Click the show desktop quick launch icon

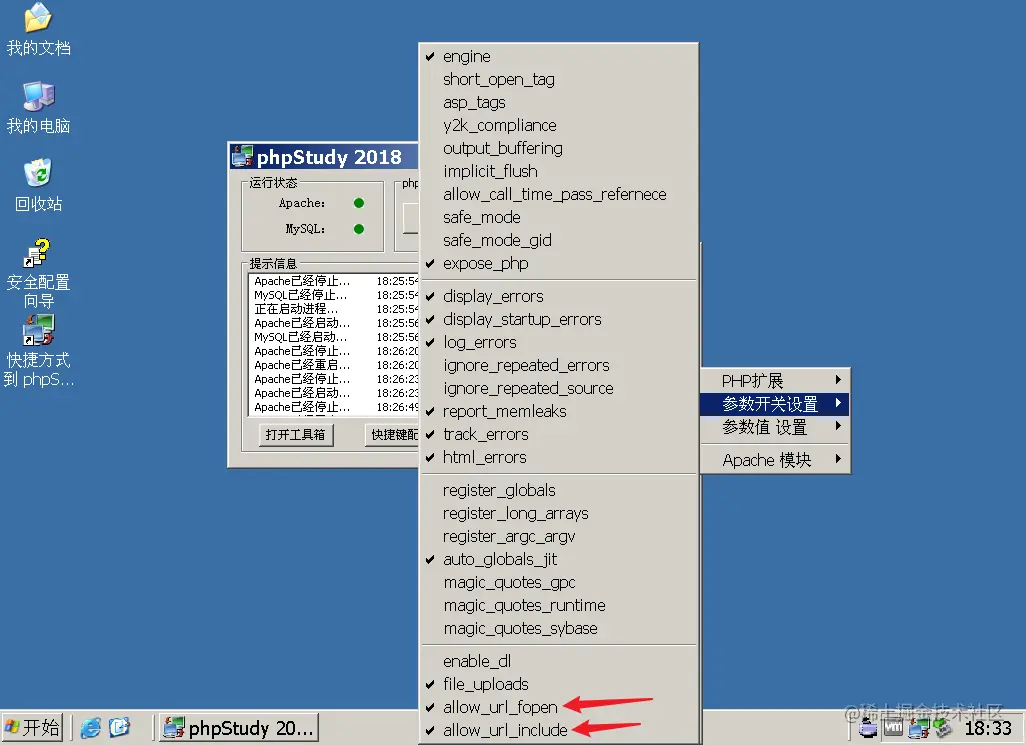[x=119, y=727]
